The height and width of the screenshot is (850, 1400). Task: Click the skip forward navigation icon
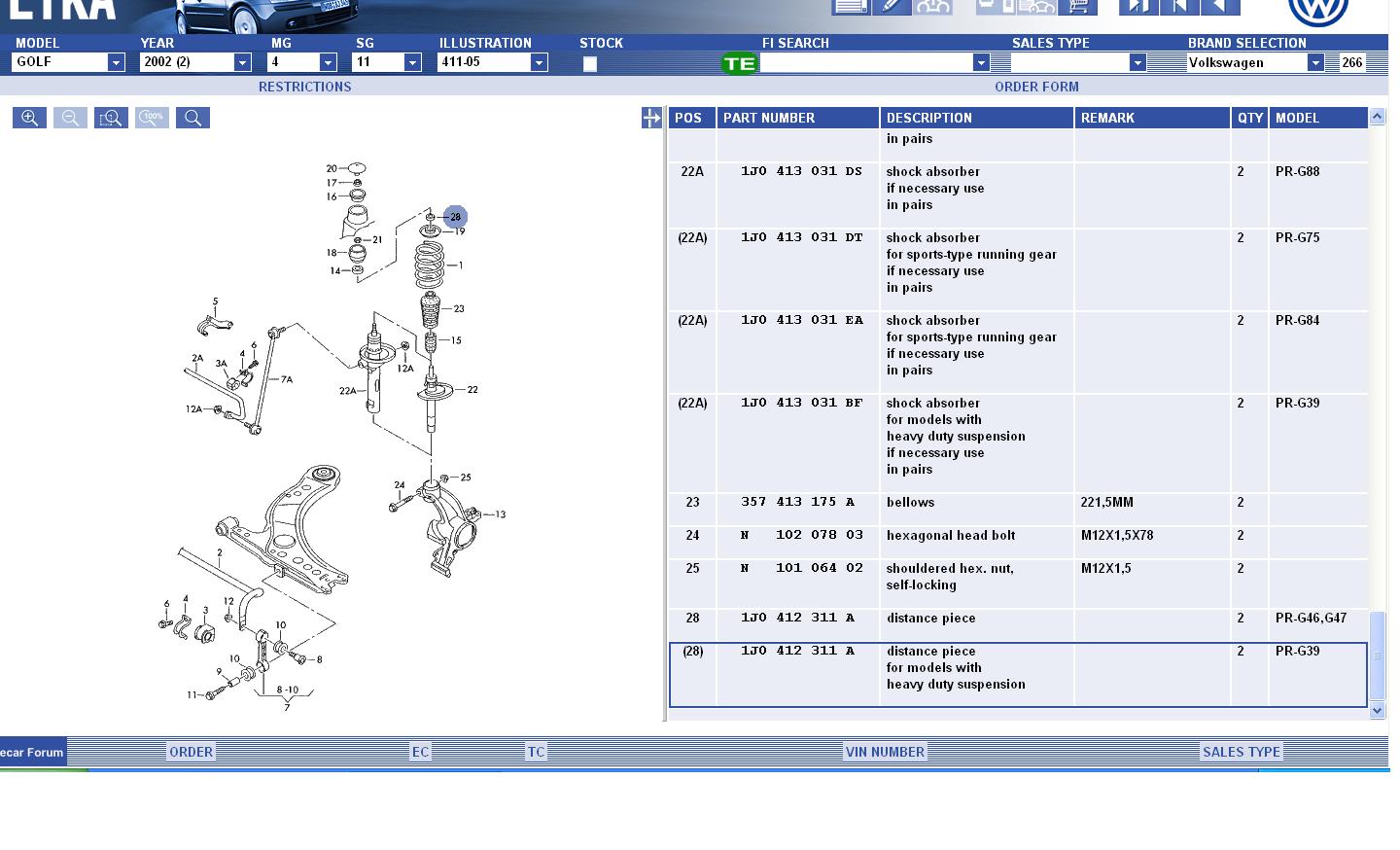pyautogui.click(x=1138, y=7)
